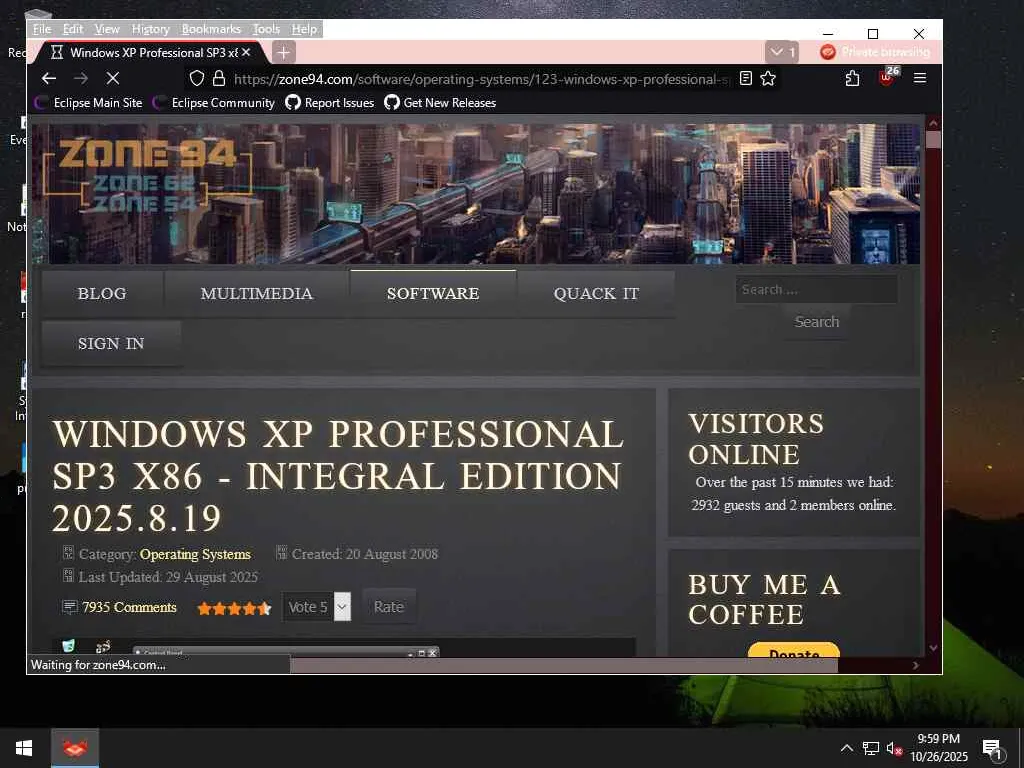The width and height of the screenshot is (1024, 768).
Task: Open the extensions puzzle icon
Action: [x=852, y=78]
